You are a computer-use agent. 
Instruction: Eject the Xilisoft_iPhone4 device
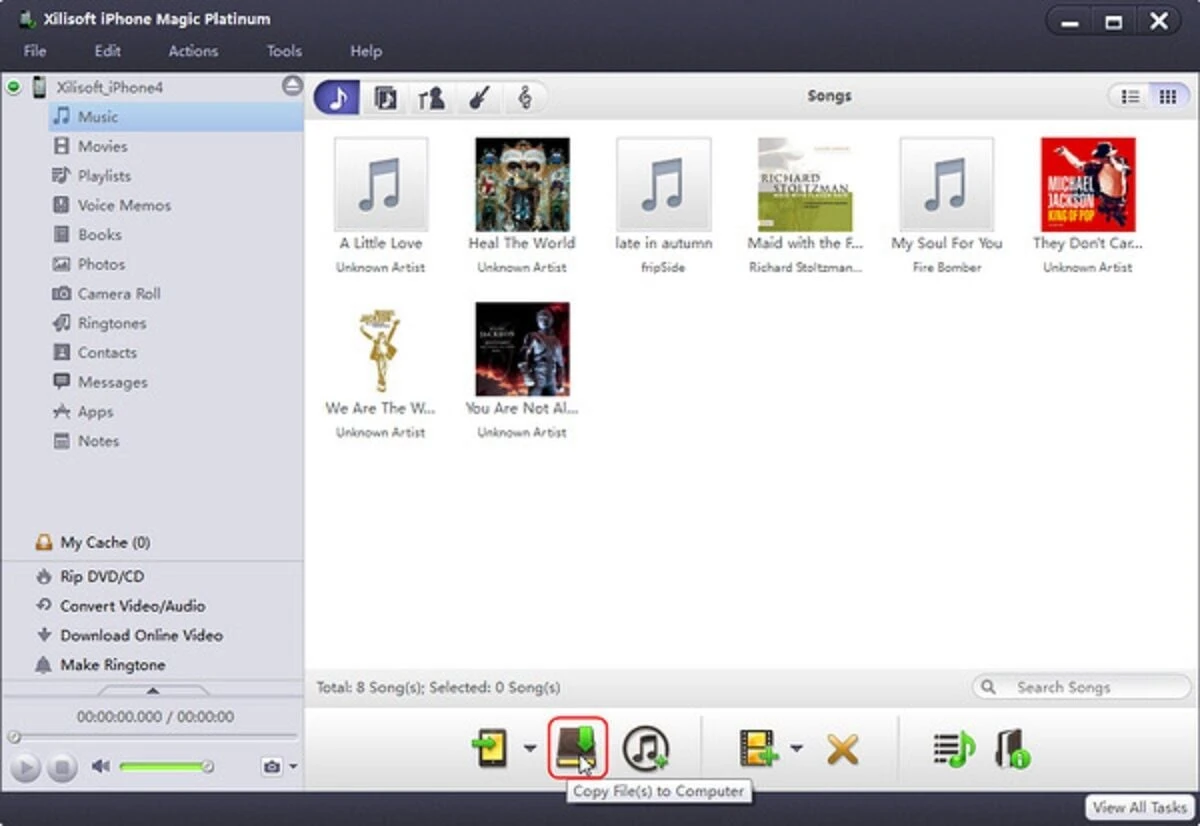292,87
